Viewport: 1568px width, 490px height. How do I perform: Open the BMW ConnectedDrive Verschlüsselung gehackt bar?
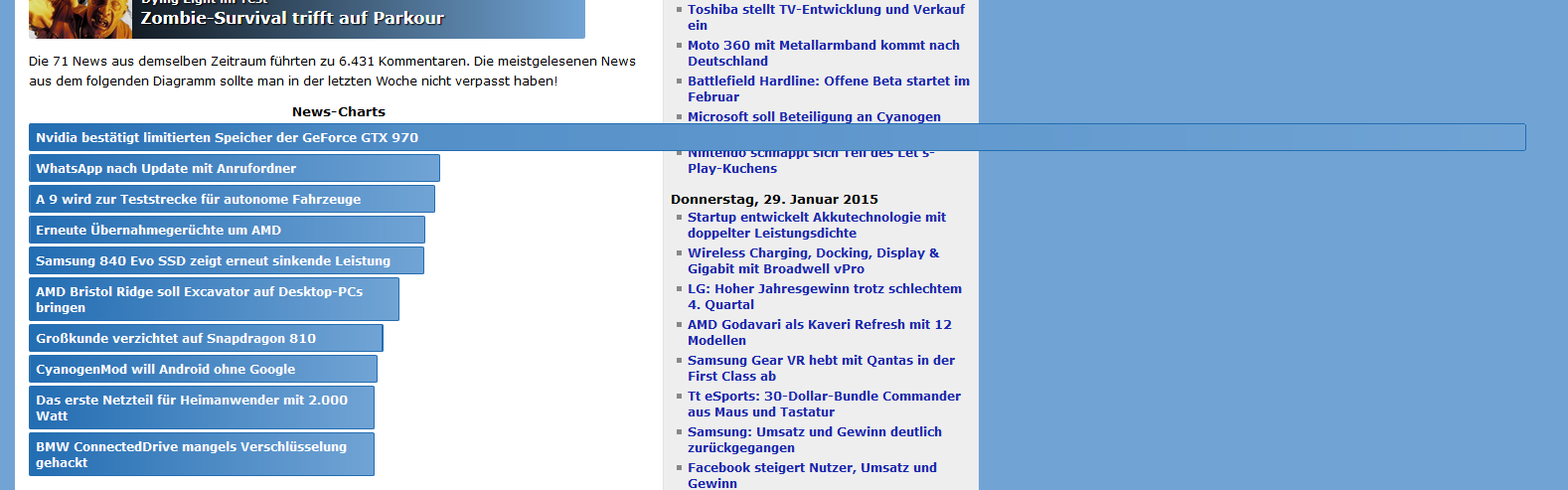[x=202, y=454]
